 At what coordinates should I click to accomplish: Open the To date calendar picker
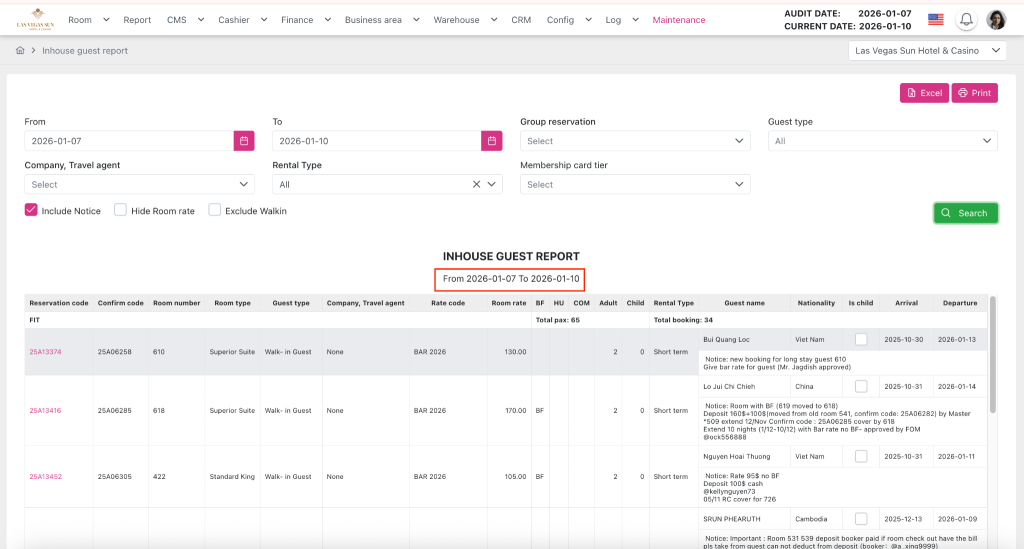[x=491, y=141]
